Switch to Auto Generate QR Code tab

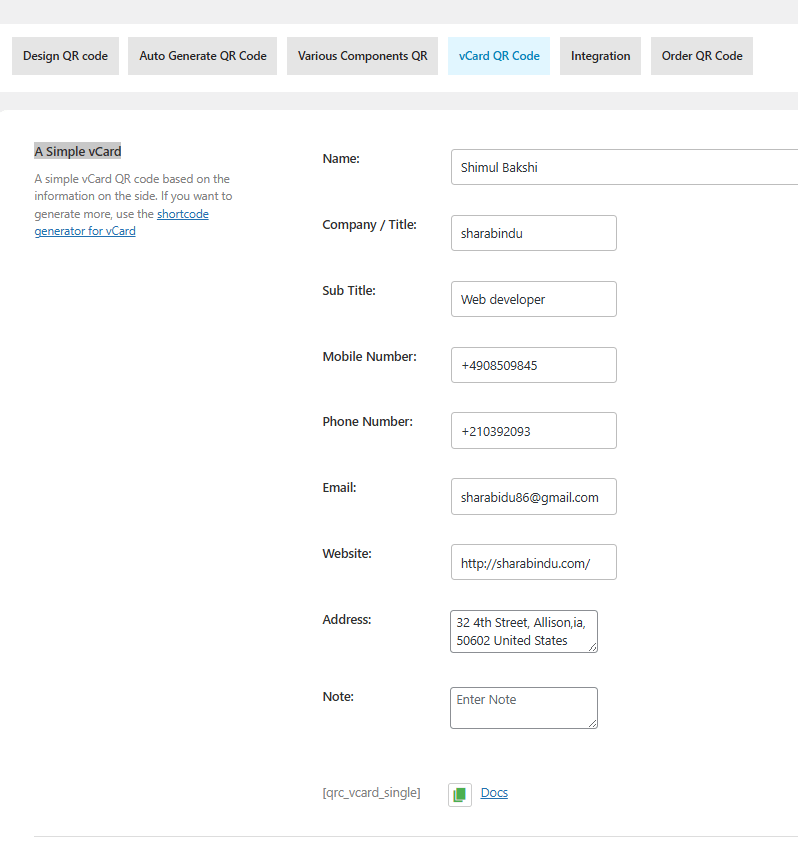pyautogui.click(x=202, y=56)
